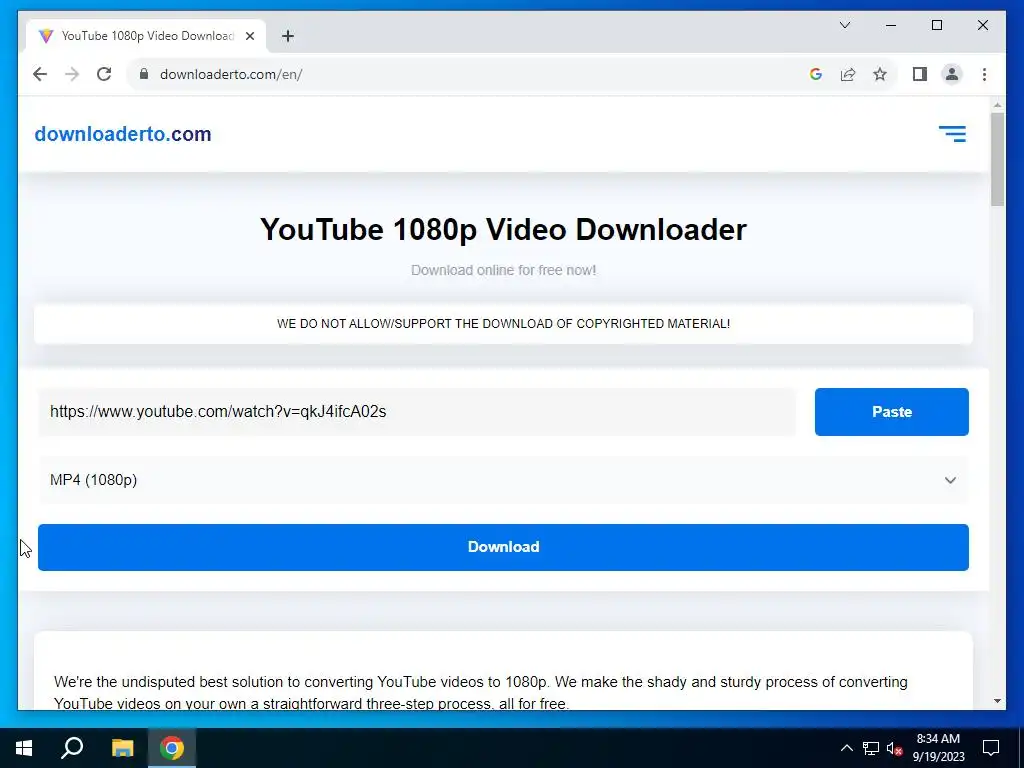Expand the MP4 (1080p) format dropdown
This screenshot has width=1024, height=768.
pyautogui.click(x=503, y=480)
